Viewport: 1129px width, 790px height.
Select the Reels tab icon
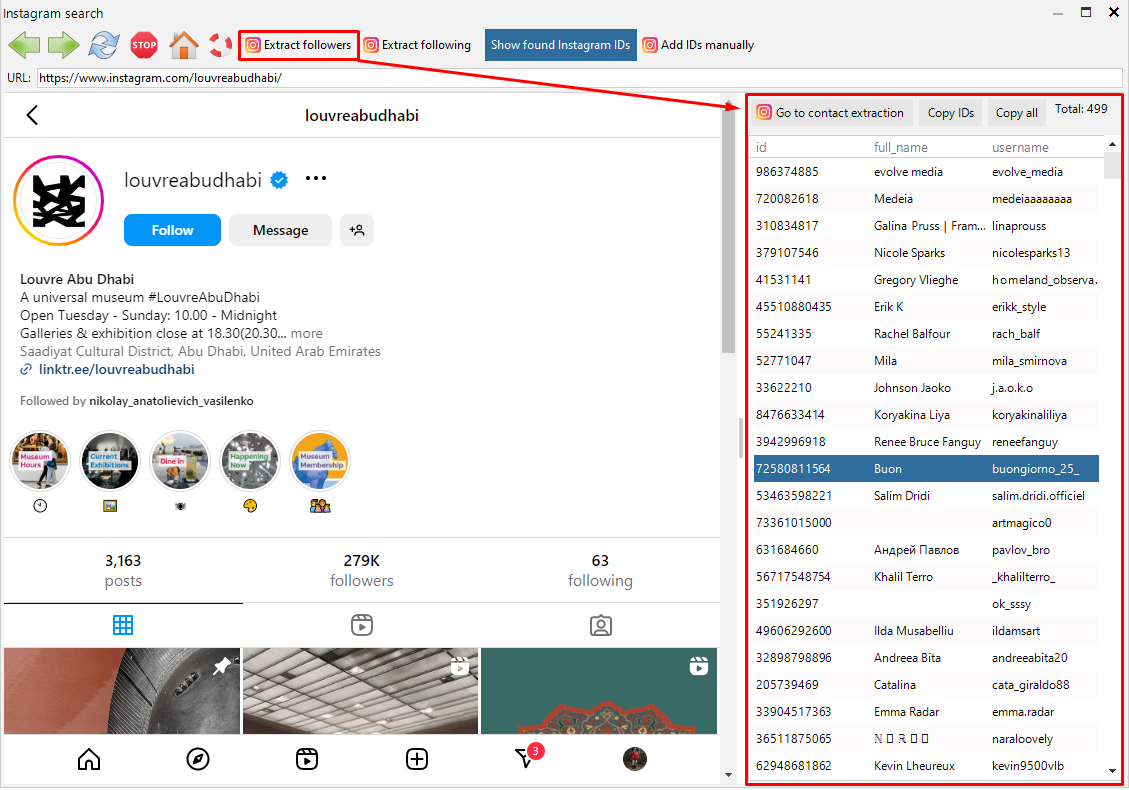click(x=361, y=625)
